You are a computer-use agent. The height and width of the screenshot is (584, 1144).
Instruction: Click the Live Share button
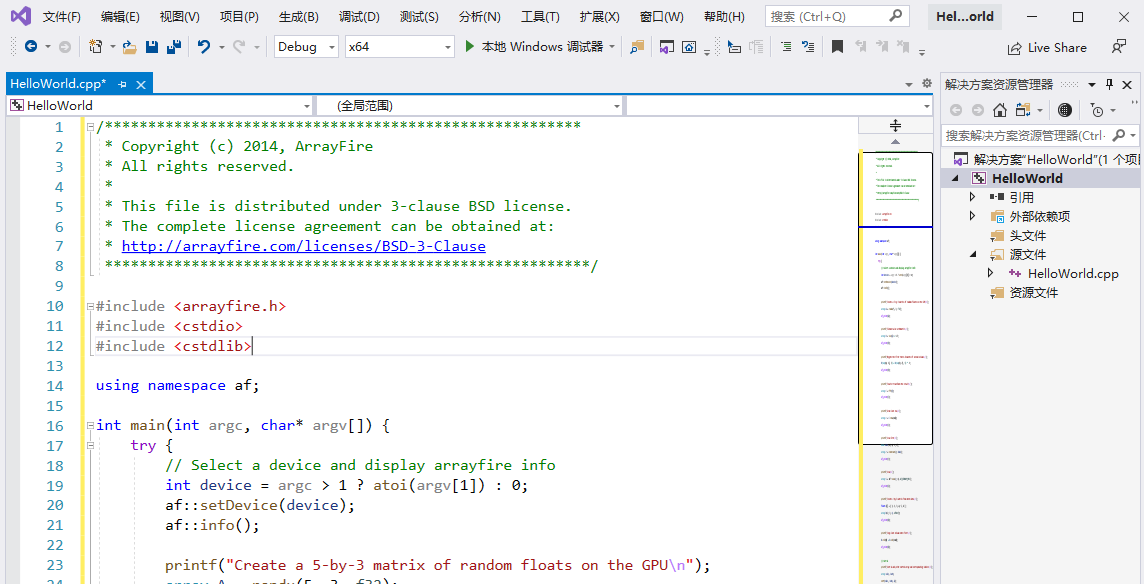1047,48
